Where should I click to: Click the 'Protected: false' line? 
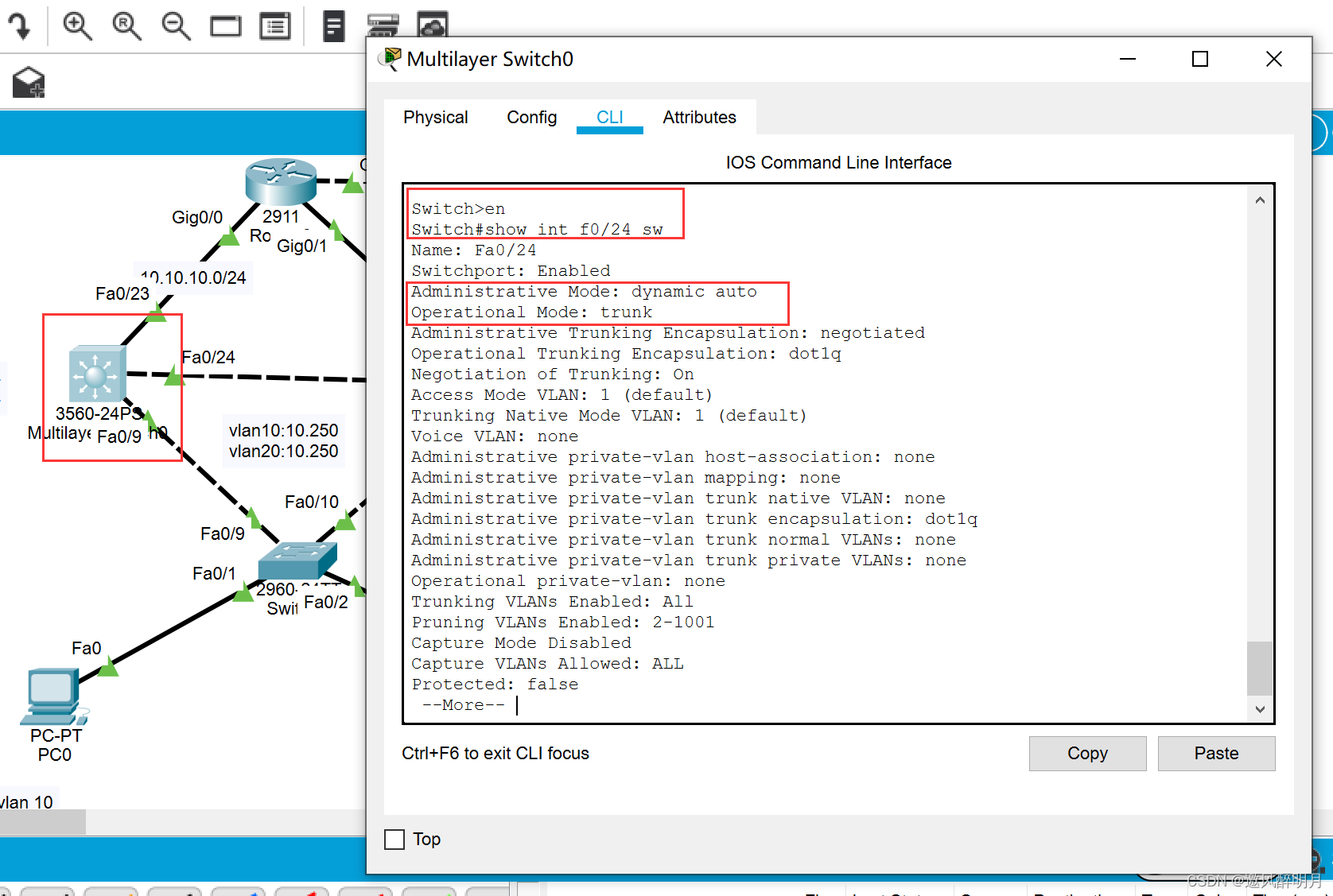tap(495, 685)
